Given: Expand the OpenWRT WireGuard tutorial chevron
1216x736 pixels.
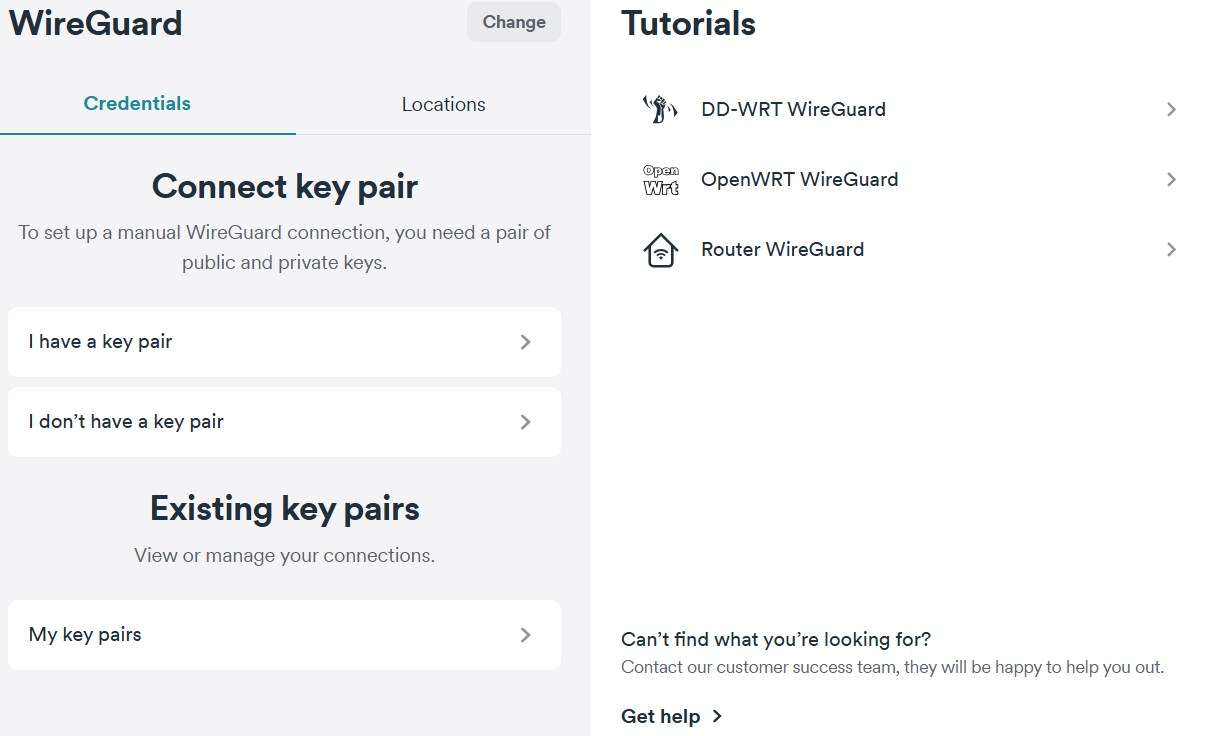Looking at the screenshot, I should 1171,180.
